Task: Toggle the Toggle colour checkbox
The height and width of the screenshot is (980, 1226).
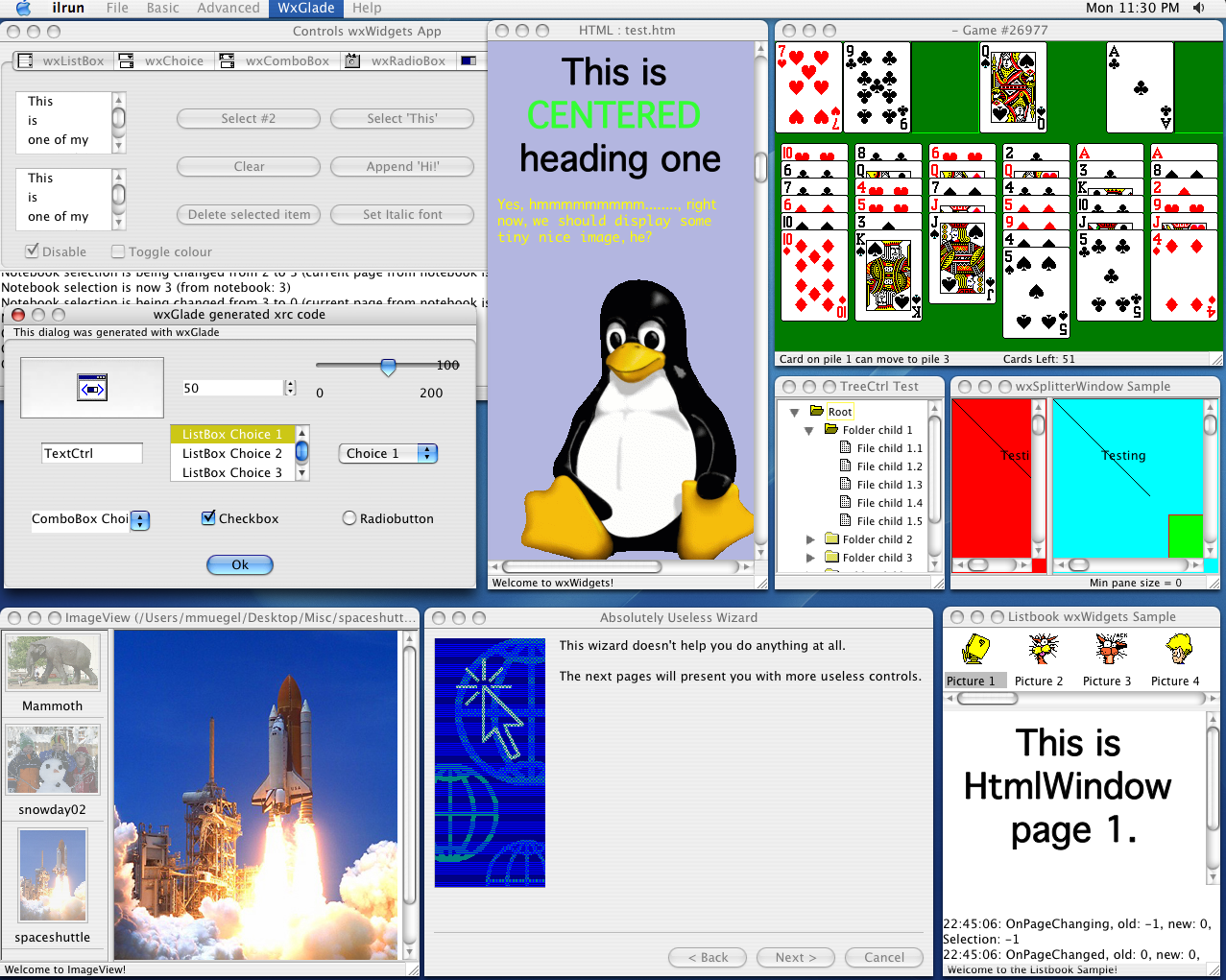Action: pyautogui.click(x=118, y=251)
